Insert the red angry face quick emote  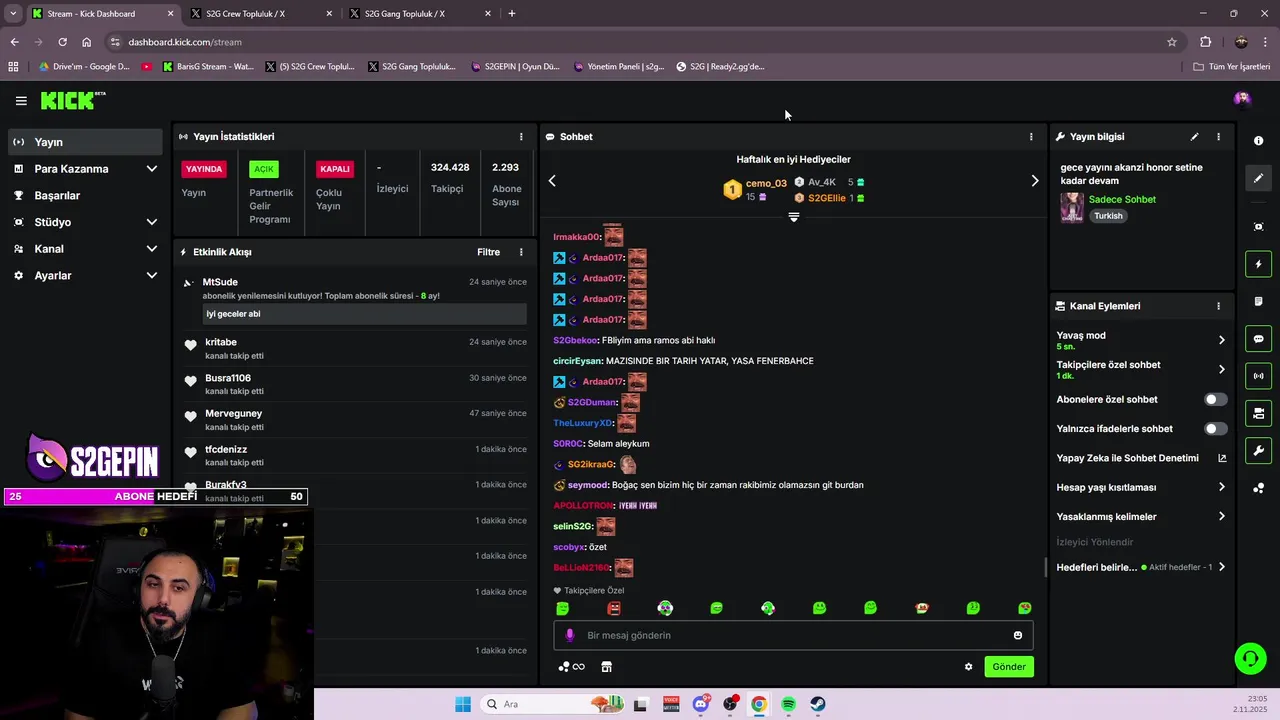coord(614,608)
